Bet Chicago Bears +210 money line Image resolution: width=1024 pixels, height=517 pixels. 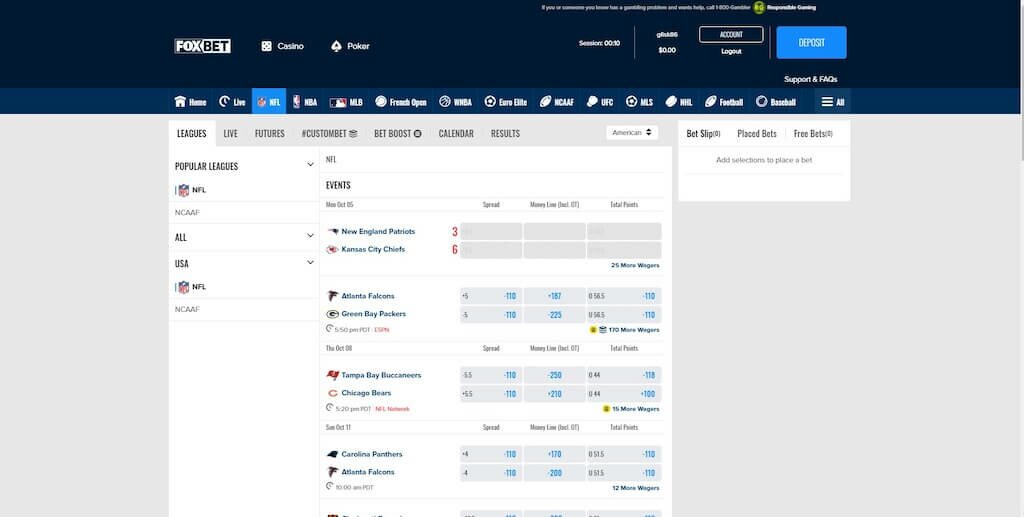[x=554, y=394]
